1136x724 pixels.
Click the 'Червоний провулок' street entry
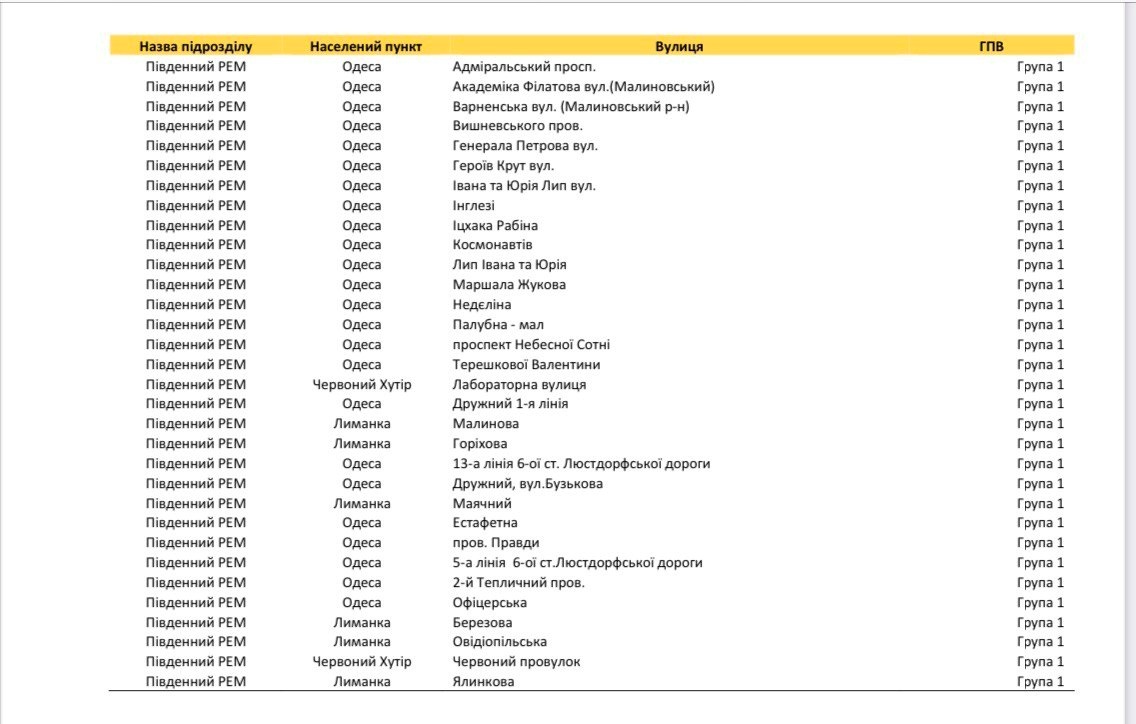click(x=516, y=662)
